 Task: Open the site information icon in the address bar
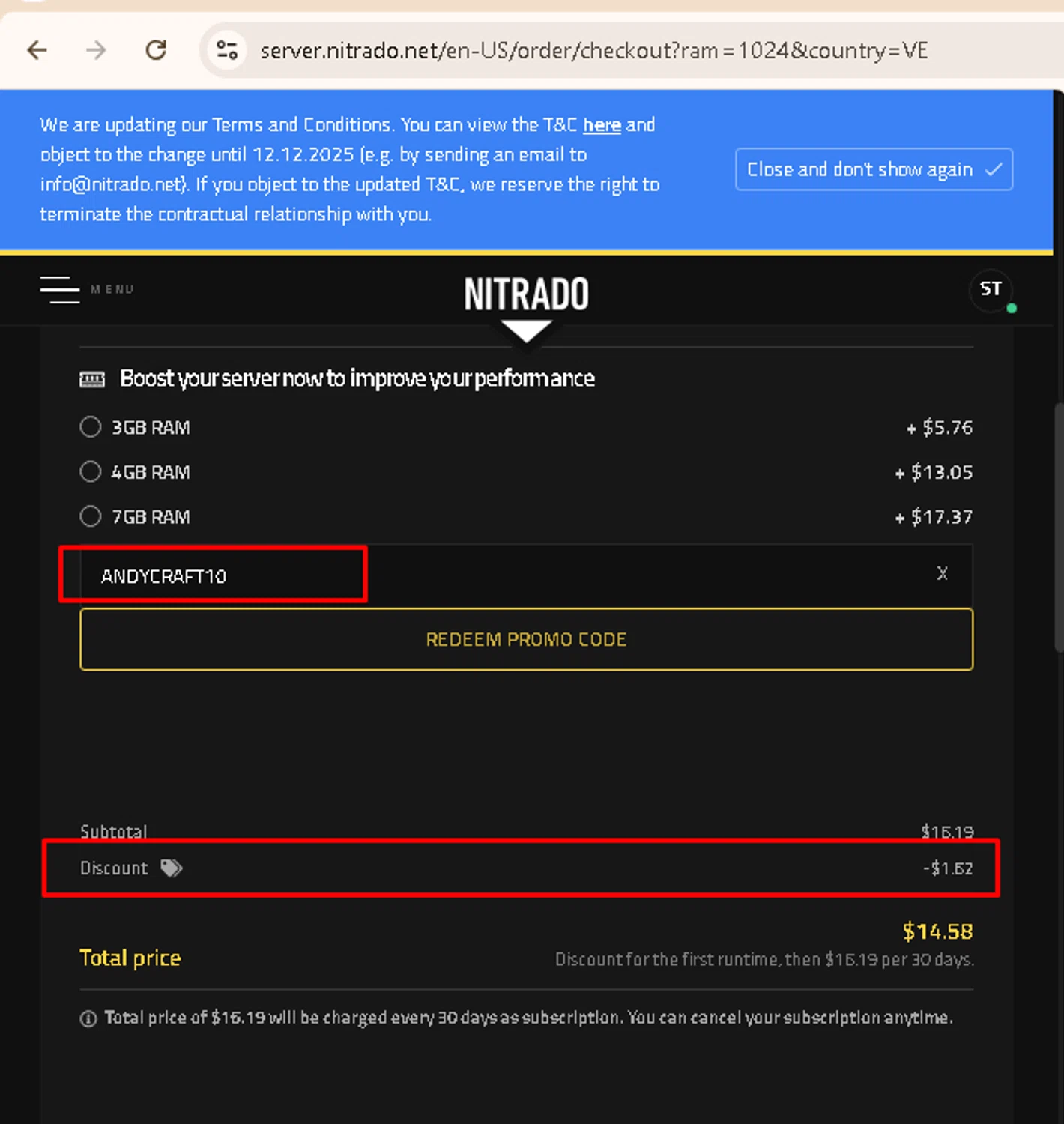click(226, 50)
